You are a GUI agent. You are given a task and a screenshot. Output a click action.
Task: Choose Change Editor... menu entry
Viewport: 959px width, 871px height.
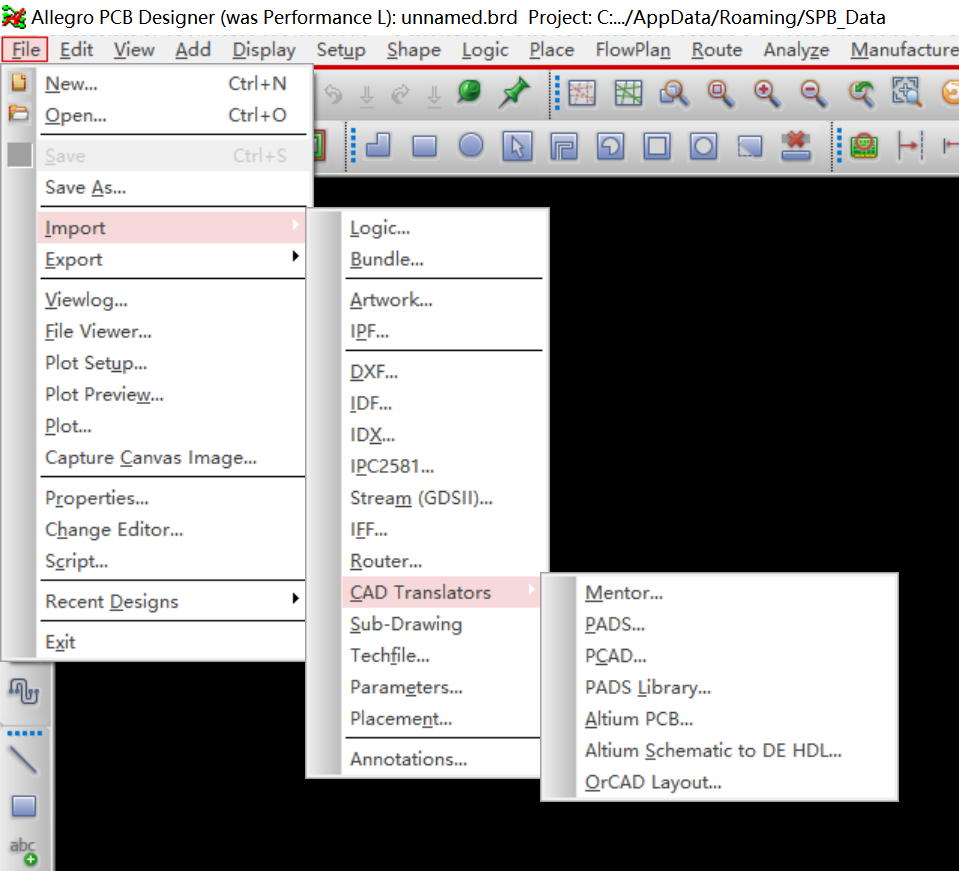(x=172, y=529)
